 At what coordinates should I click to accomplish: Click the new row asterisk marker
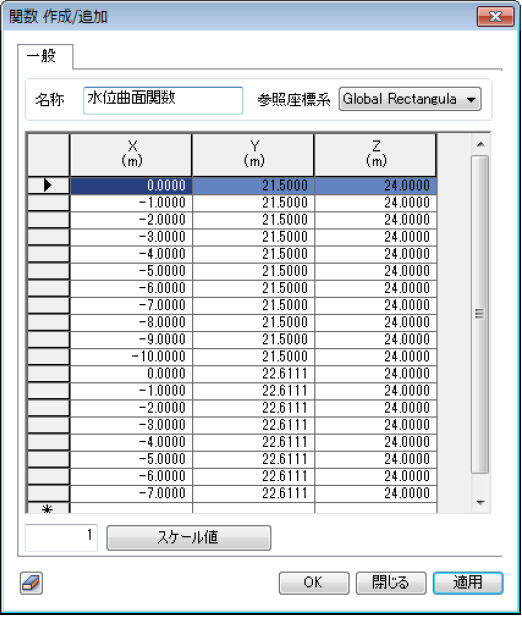[x=48, y=509]
